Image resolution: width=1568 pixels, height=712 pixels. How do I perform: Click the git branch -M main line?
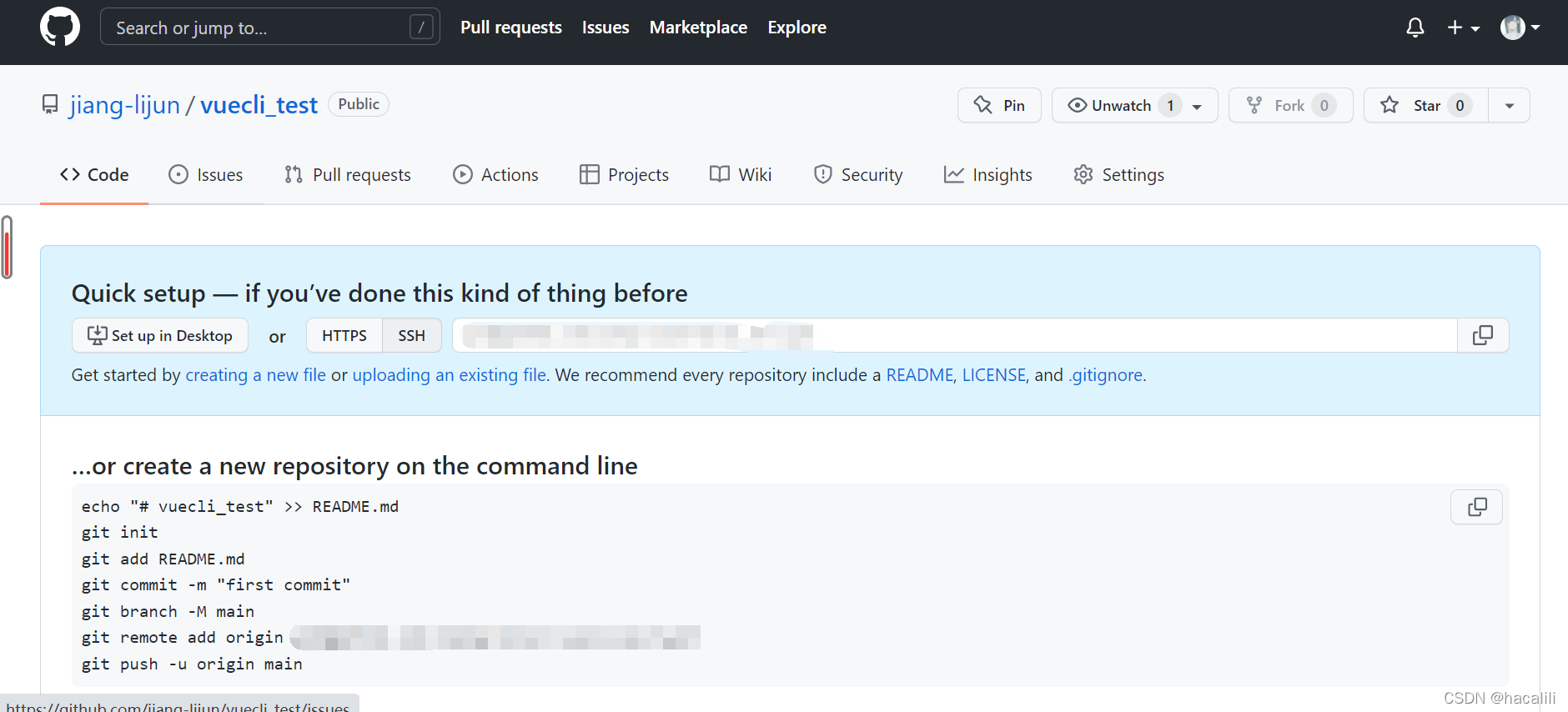[x=168, y=611]
